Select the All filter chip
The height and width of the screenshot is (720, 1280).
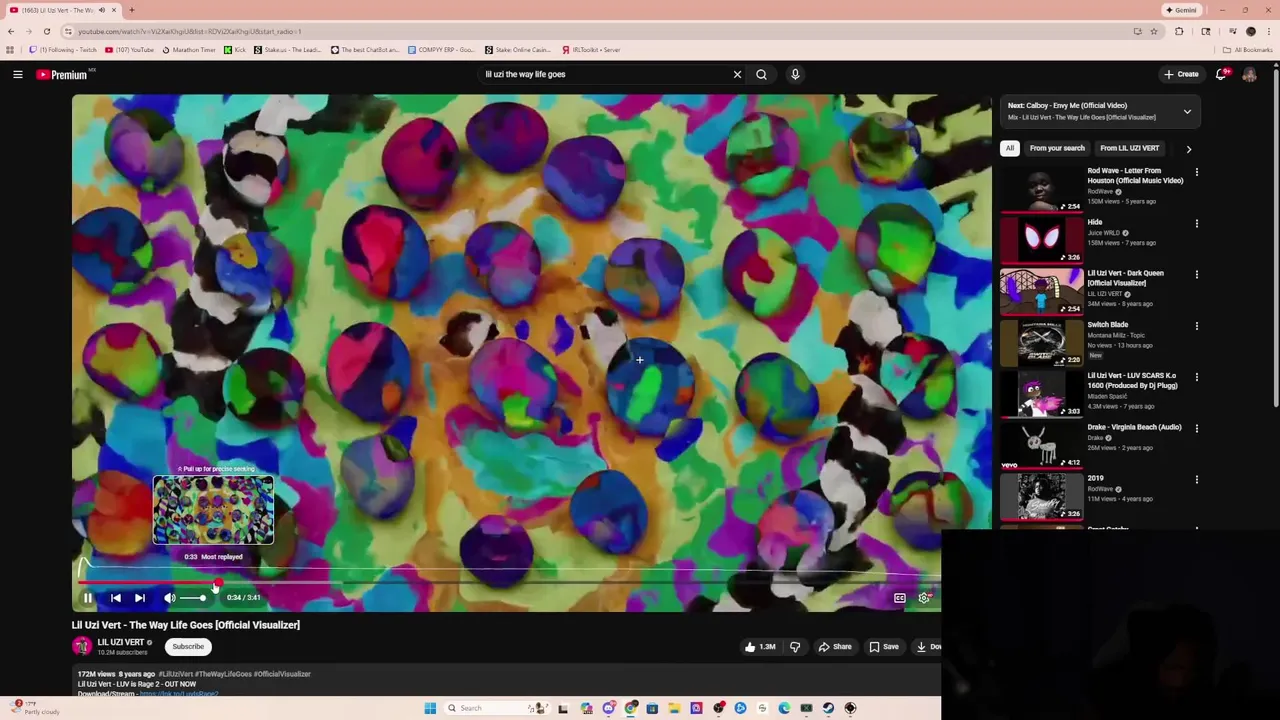pos(1010,148)
